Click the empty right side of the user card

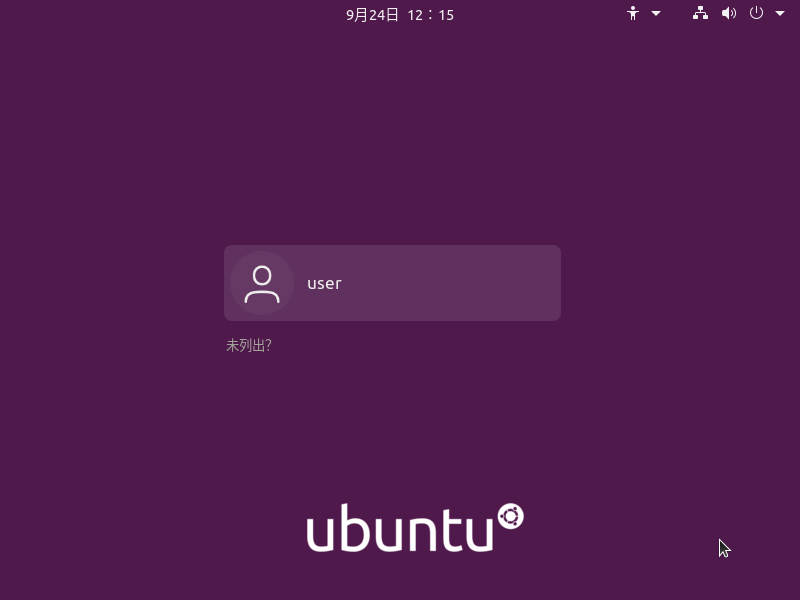point(454,283)
